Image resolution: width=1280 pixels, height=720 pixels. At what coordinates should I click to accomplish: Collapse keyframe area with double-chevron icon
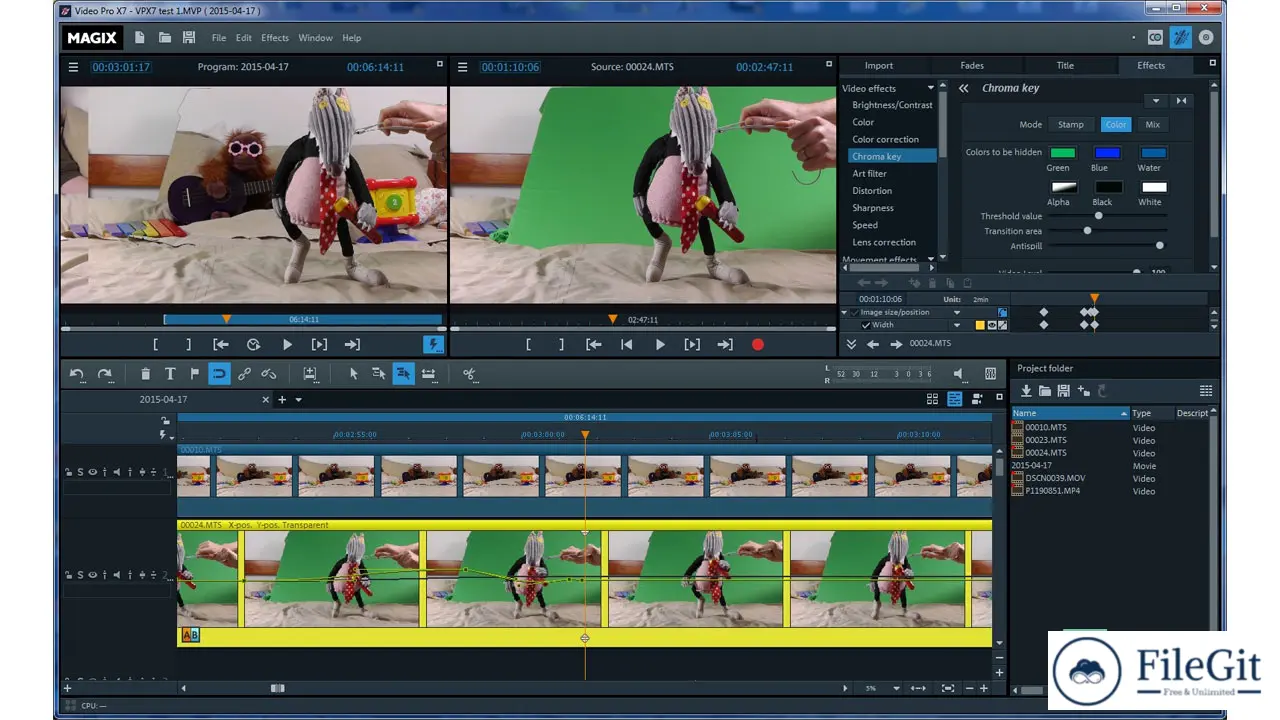pos(851,344)
